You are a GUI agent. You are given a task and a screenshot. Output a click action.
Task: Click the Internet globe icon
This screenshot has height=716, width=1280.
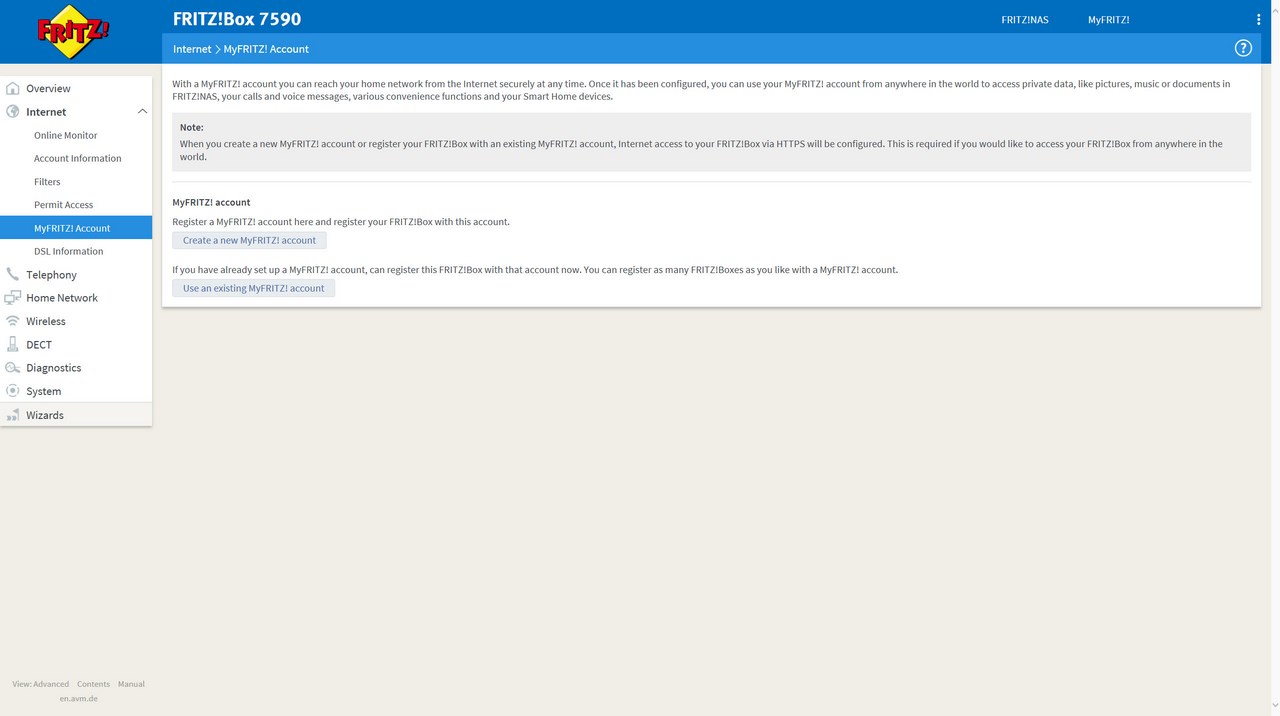[13, 112]
